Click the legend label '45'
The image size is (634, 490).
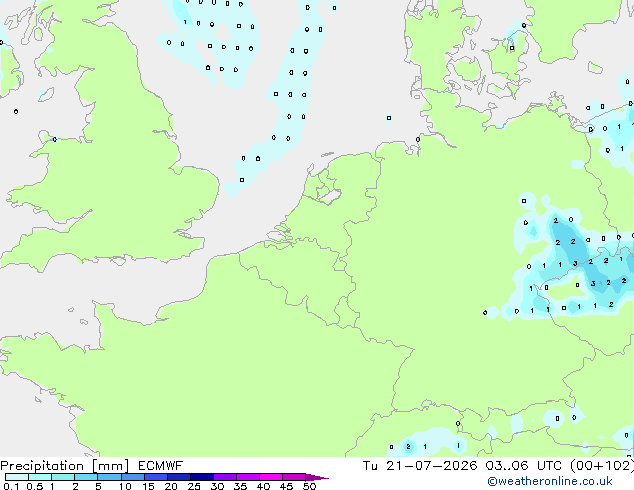(286, 486)
